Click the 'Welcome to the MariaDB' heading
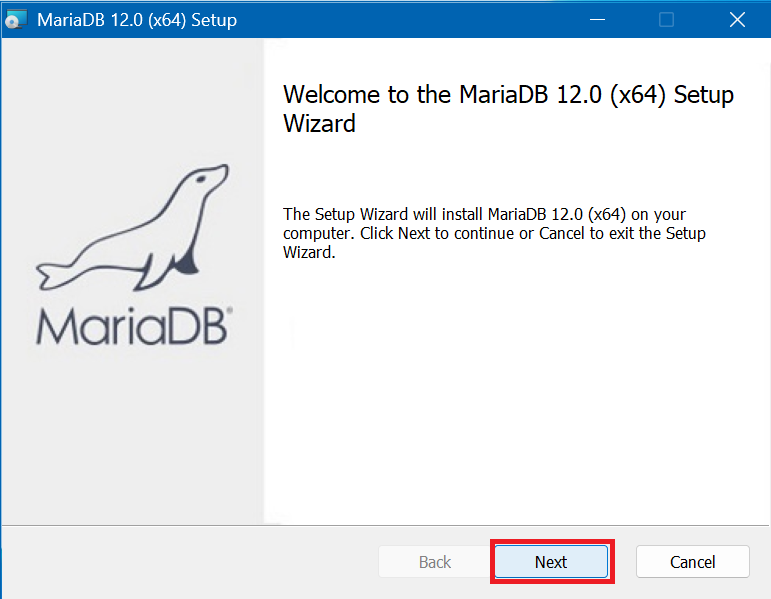This screenshot has width=771, height=599. tap(508, 95)
